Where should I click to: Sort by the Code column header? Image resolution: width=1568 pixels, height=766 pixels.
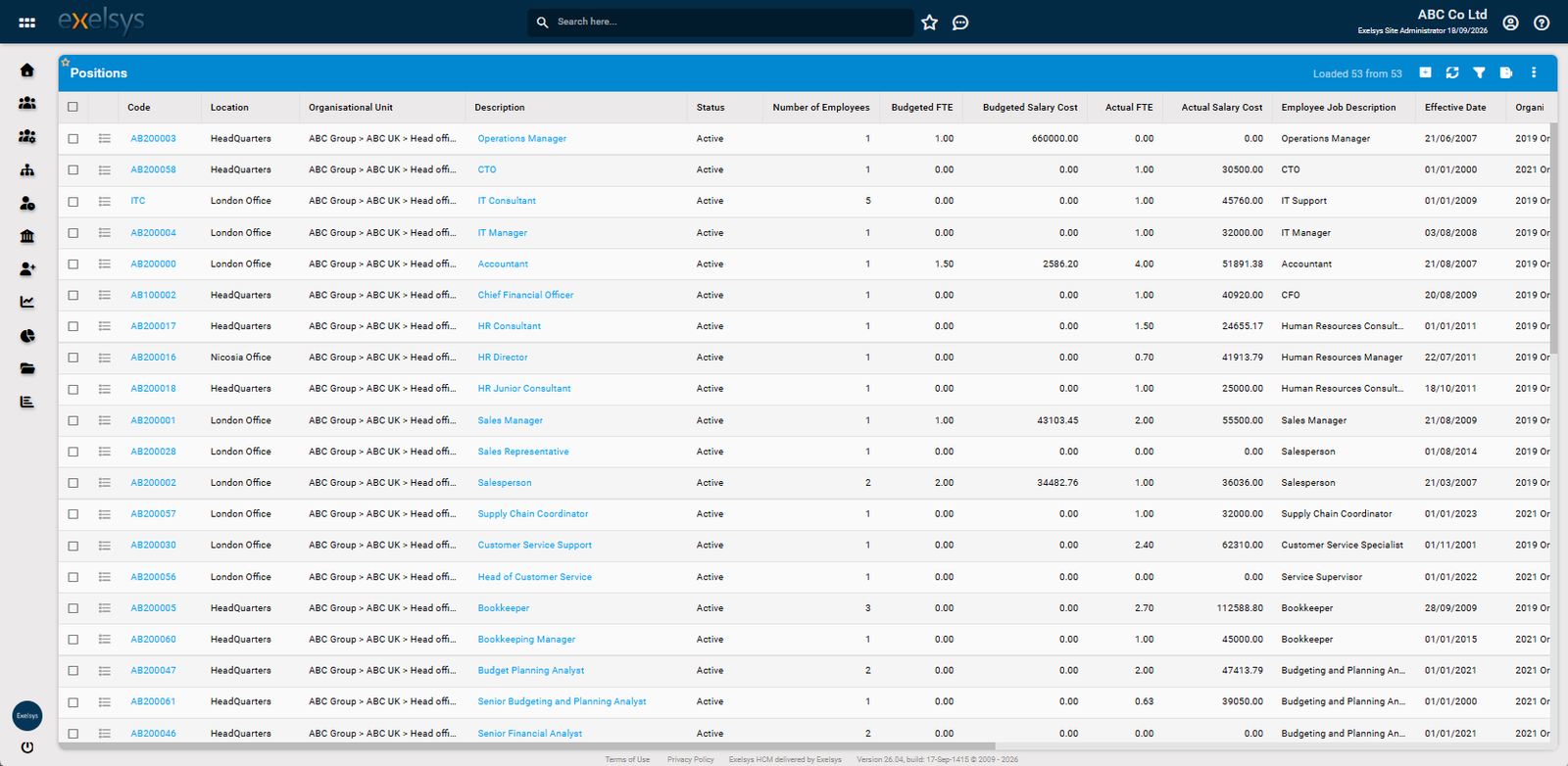point(139,108)
